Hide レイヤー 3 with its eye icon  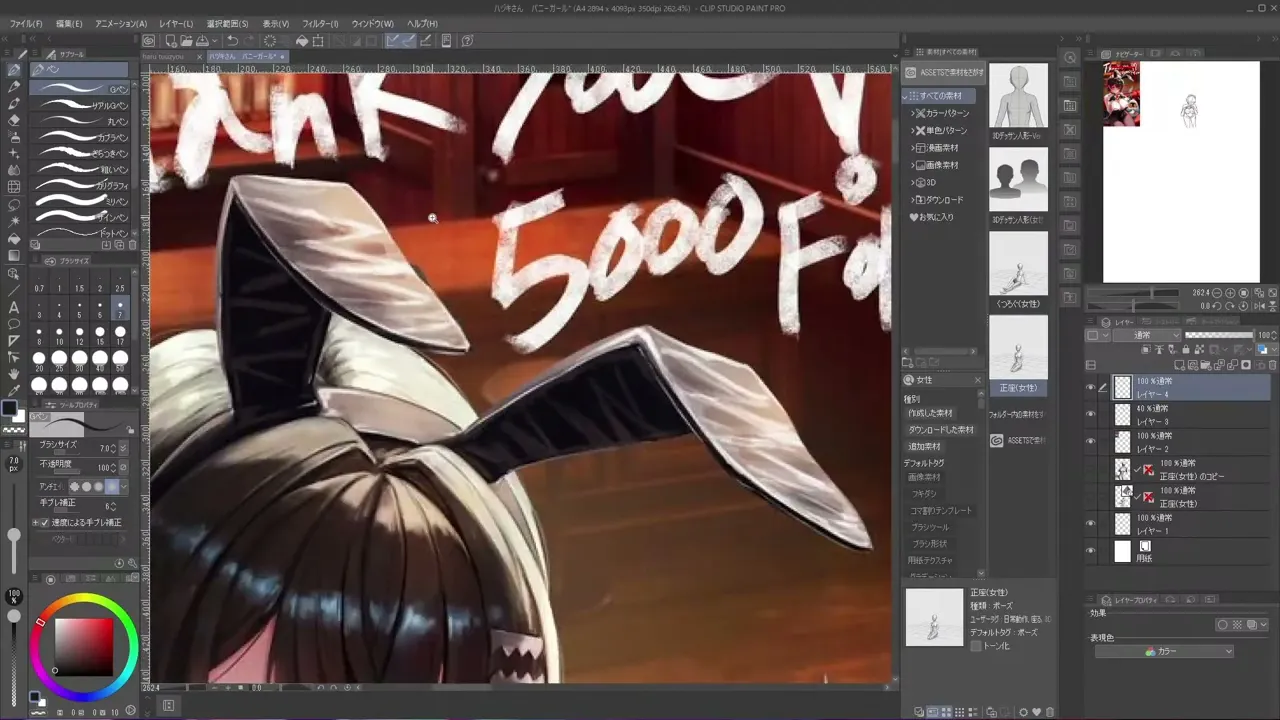click(1090, 414)
